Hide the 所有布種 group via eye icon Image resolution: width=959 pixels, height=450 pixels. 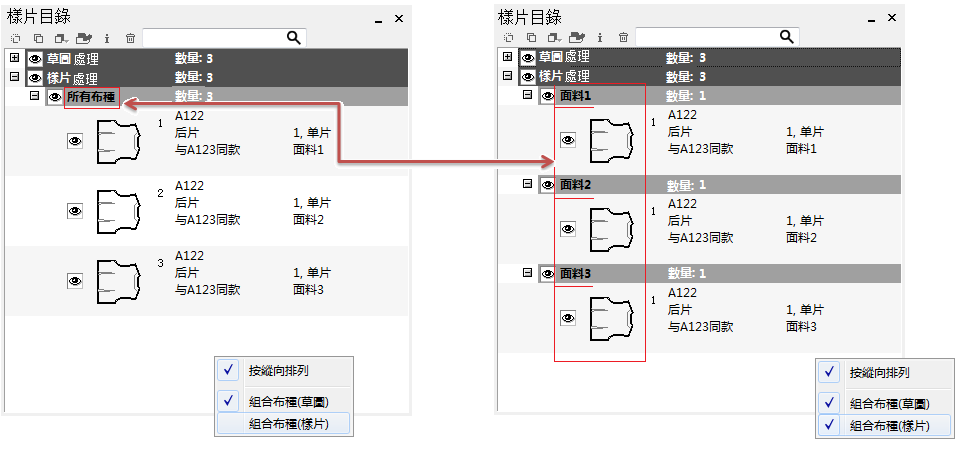coord(55,97)
